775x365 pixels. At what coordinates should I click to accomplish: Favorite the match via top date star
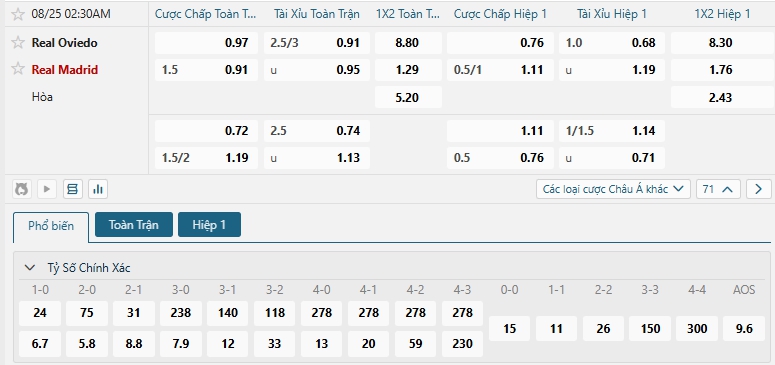point(18,14)
